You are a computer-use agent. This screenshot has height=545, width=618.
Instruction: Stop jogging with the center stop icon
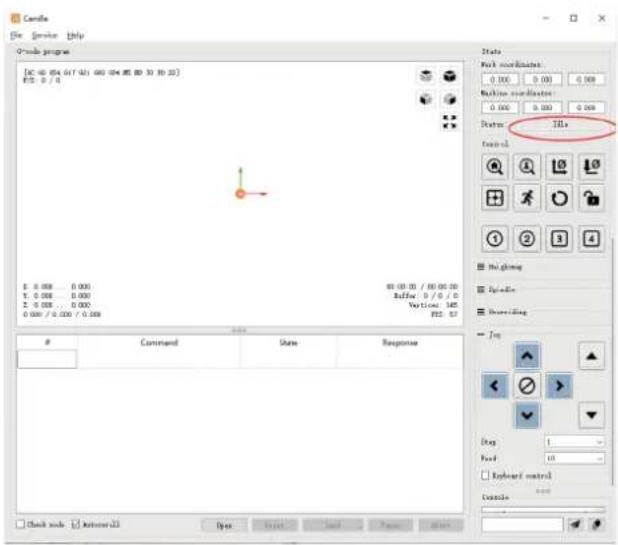(527, 385)
